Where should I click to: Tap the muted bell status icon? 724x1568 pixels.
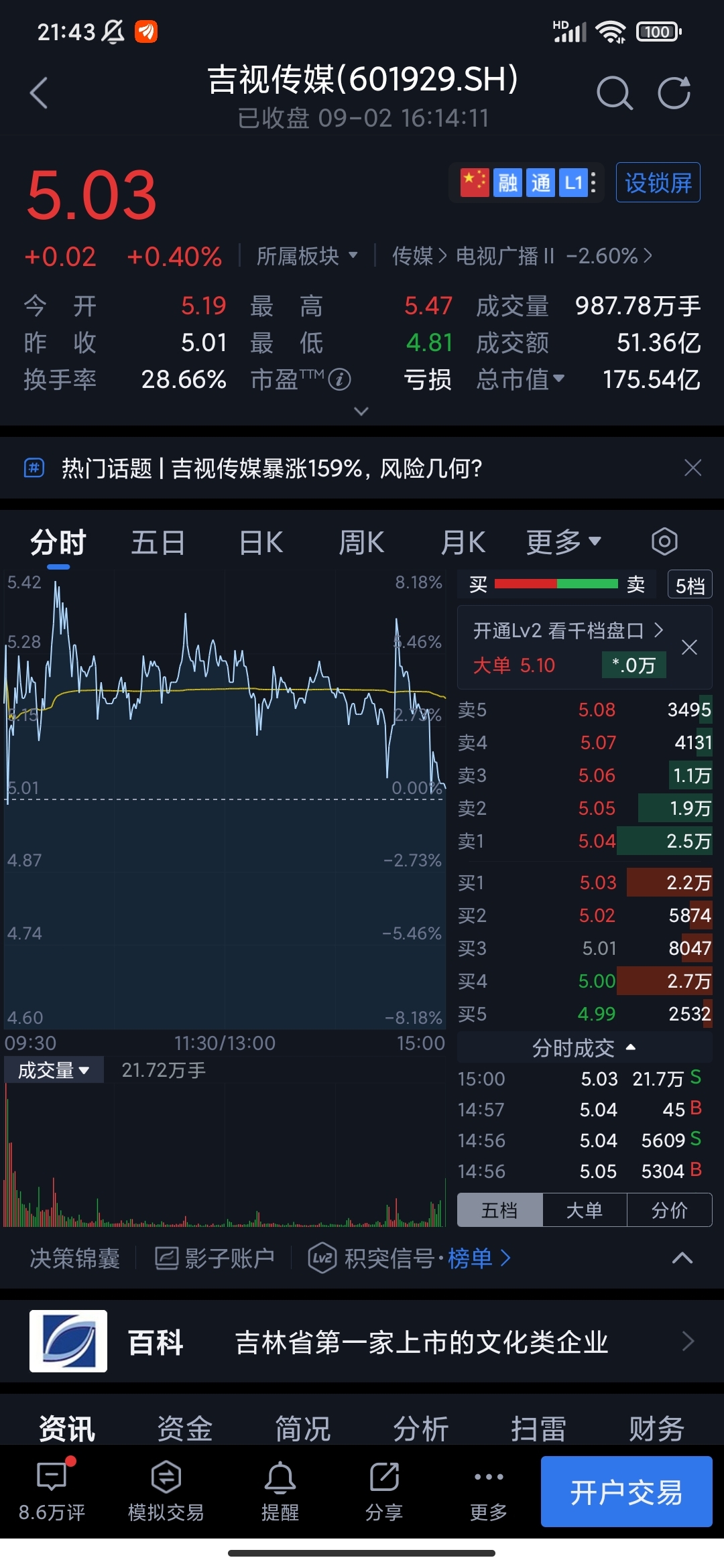click(x=113, y=31)
